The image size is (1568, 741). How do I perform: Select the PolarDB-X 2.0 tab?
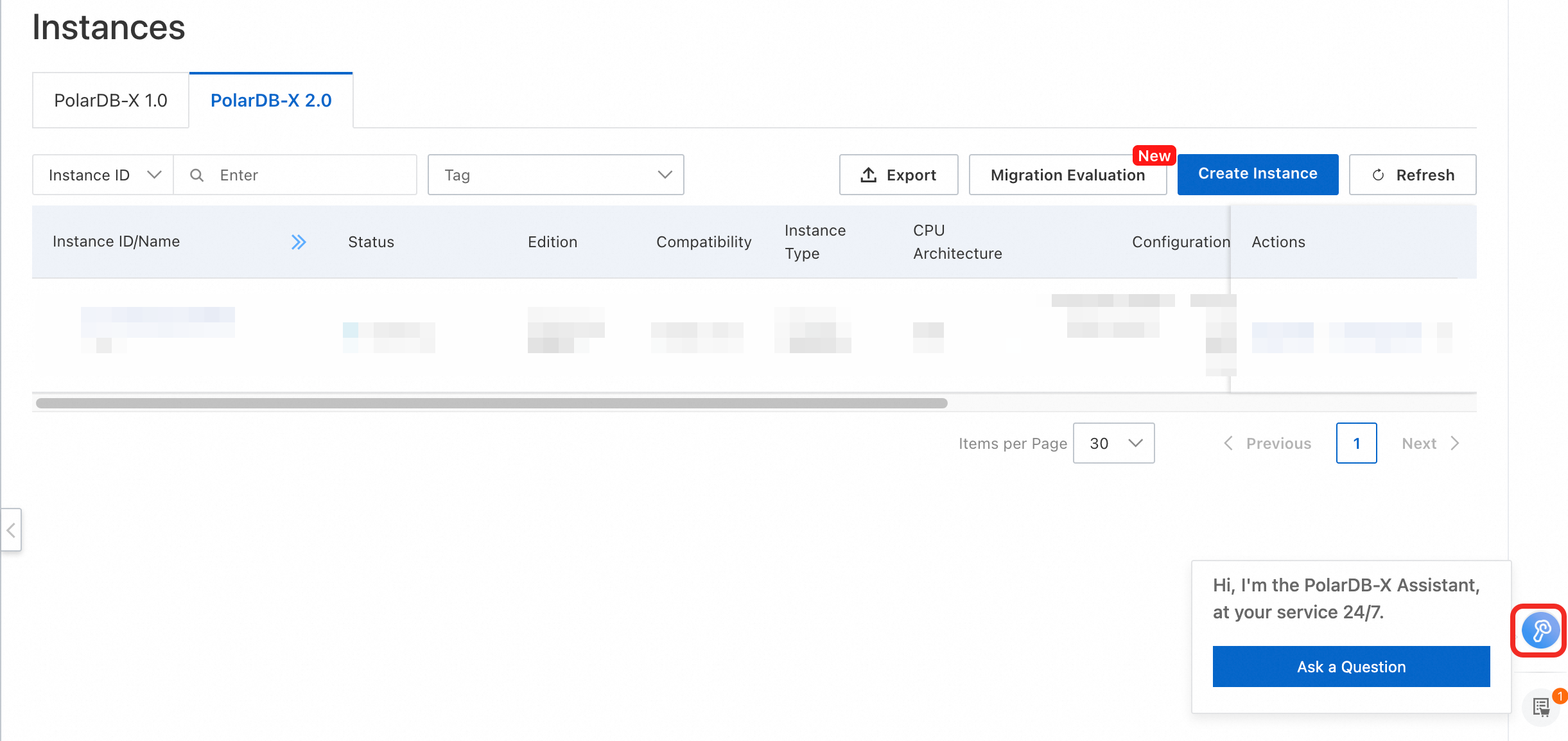(x=271, y=101)
